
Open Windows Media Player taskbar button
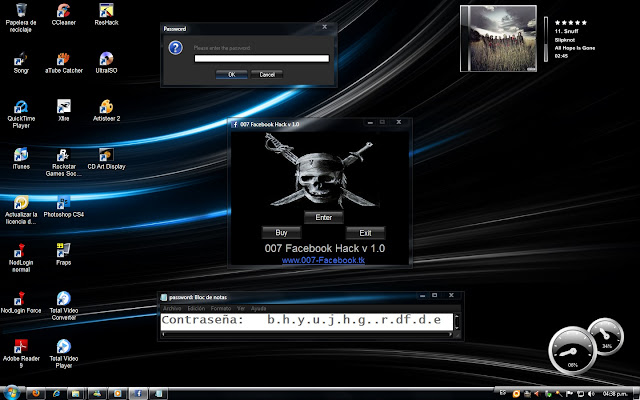click(x=118, y=393)
